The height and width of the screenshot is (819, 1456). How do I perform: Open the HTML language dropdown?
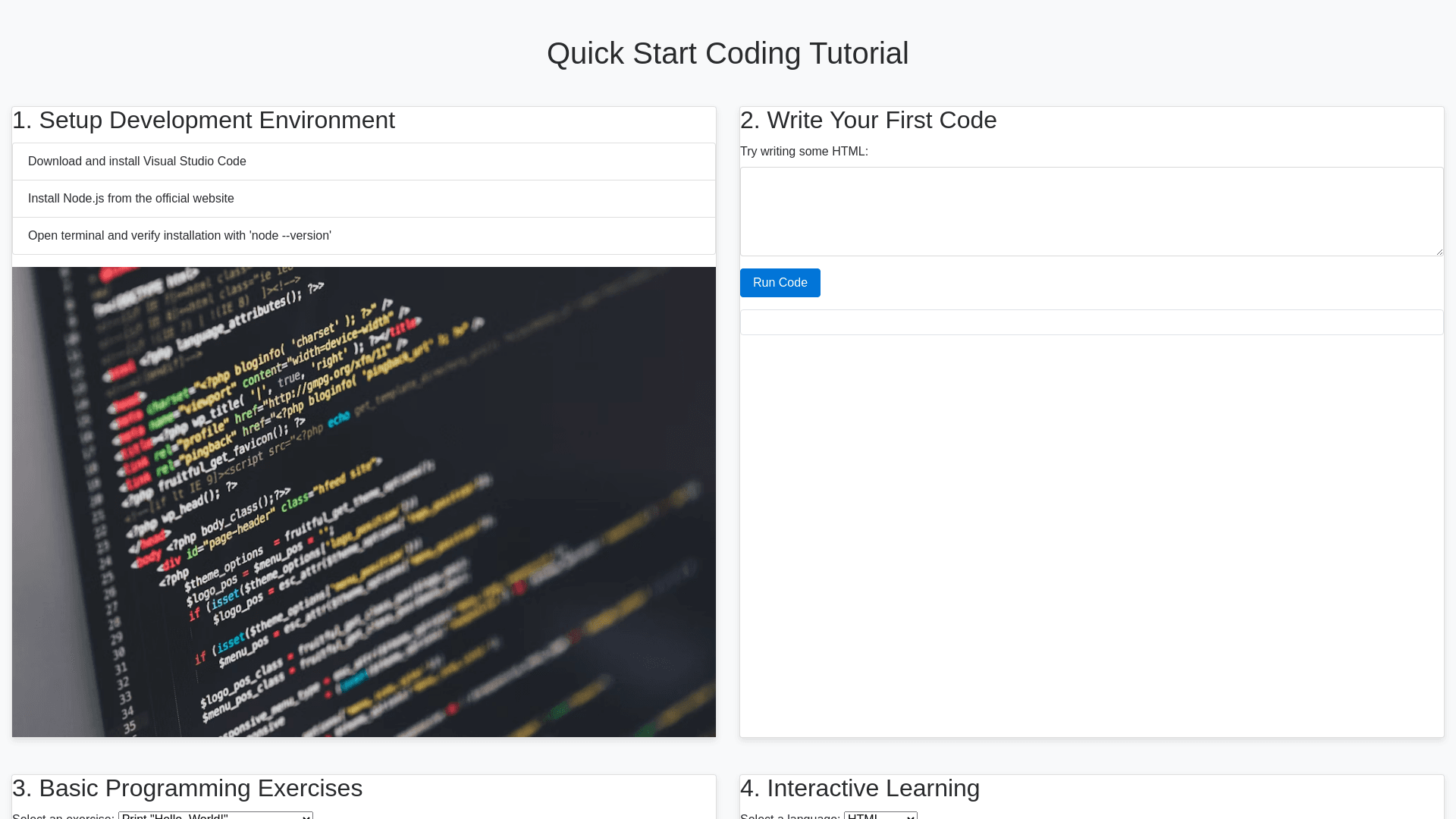point(880,815)
